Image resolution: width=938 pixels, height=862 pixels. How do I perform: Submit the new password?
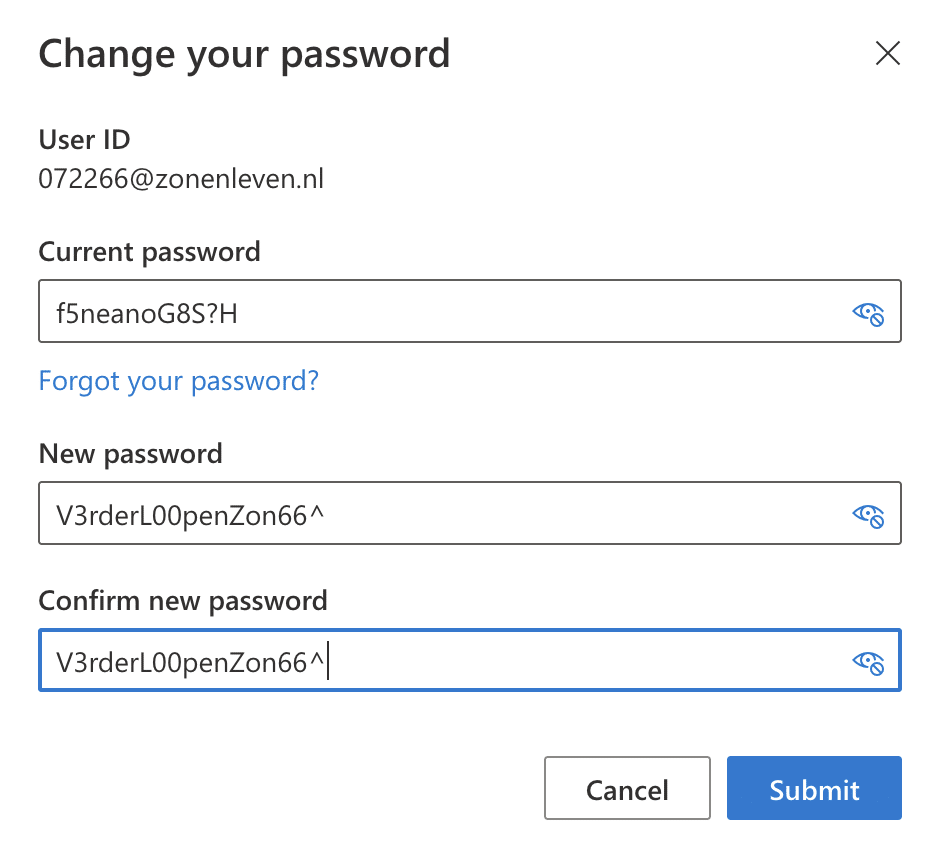coord(814,788)
